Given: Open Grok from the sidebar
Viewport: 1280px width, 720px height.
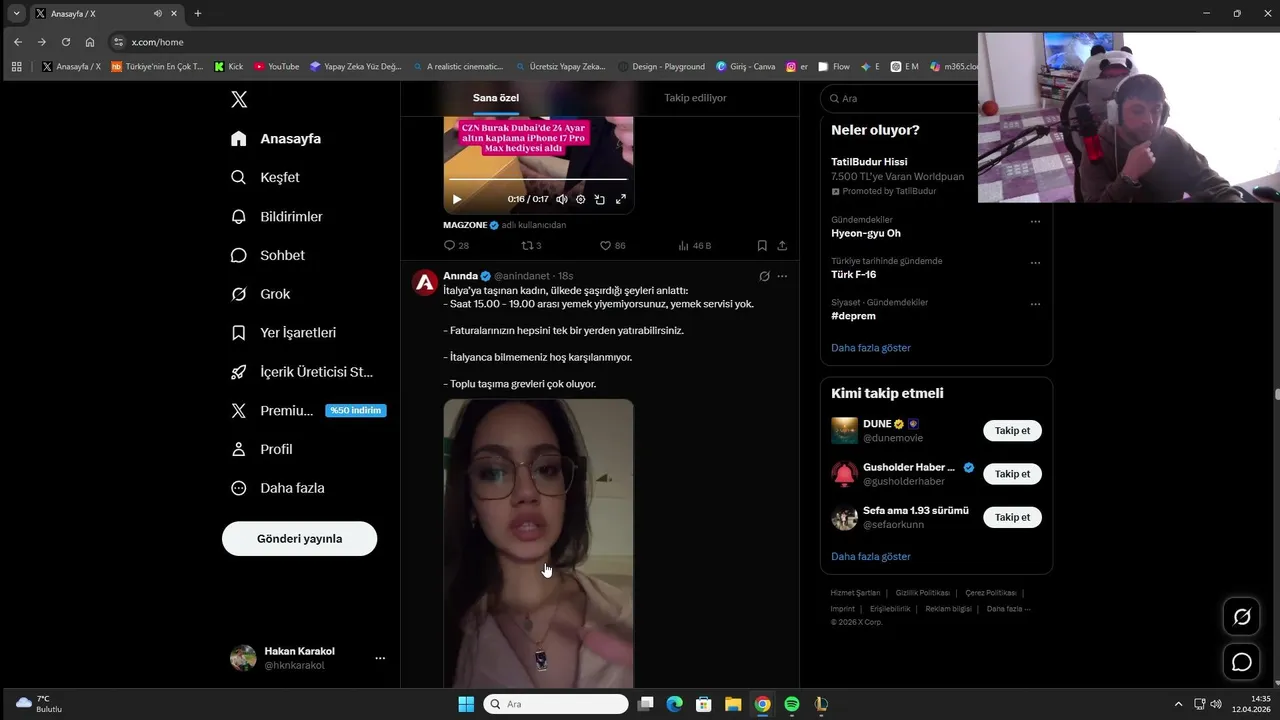Looking at the screenshot, I should (260, 294).
